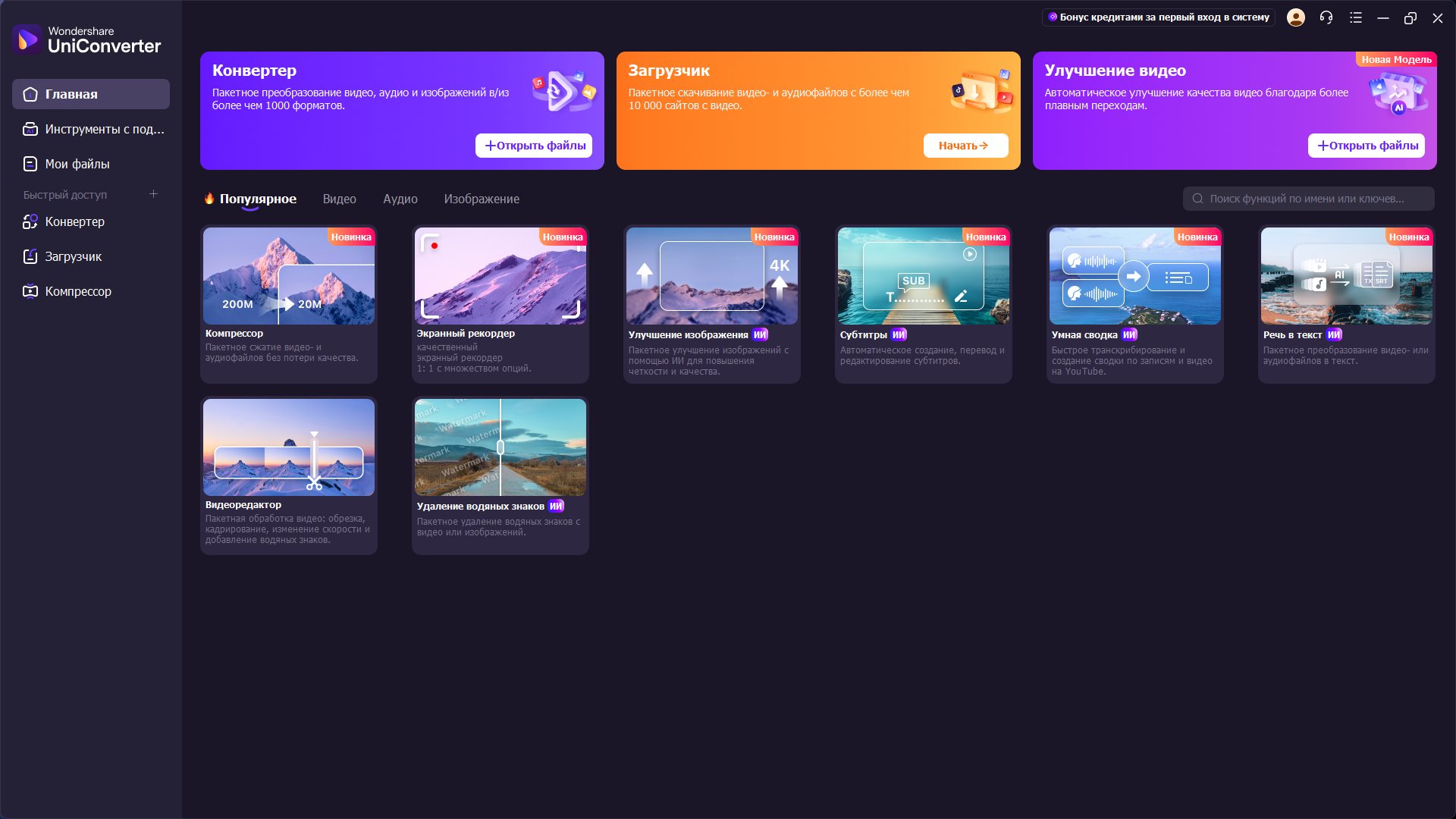1456x819 pixels.
Task: Open user account profile avatar
Action: (1296, 17)
